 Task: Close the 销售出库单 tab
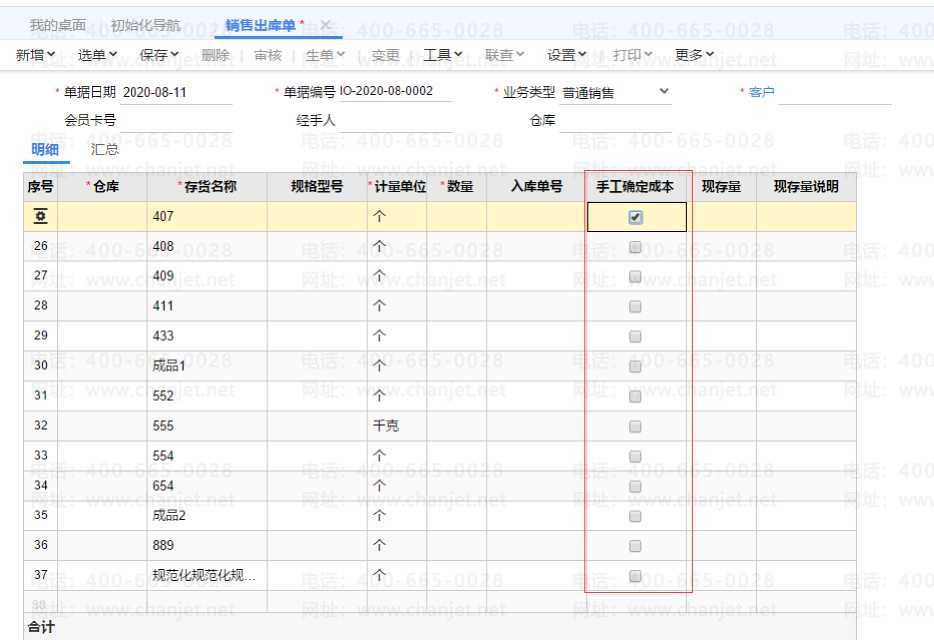click(x=325, y=25)
